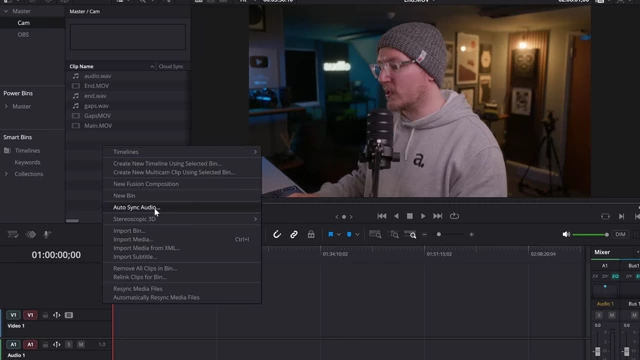Select Import Bin option

click(182, 231)
